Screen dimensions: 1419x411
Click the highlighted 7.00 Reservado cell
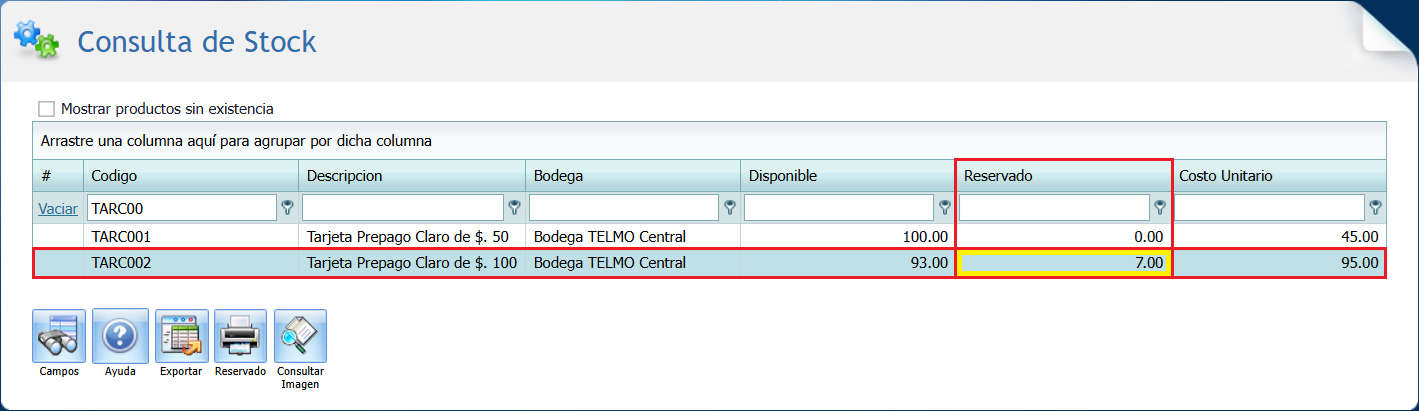pyautogui.click(x=1064, y=264)
